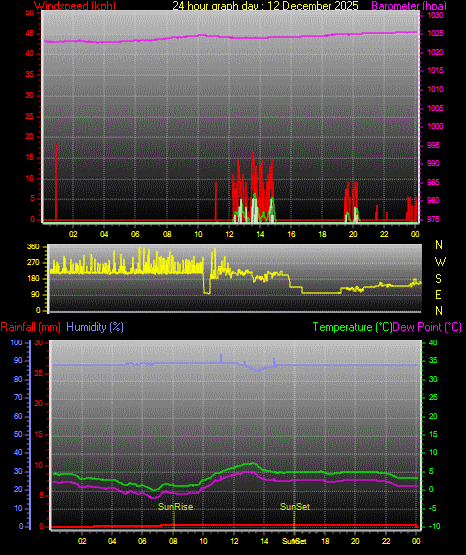Click the barometer axis value 985
466x555 pixels.
point(433,182)
